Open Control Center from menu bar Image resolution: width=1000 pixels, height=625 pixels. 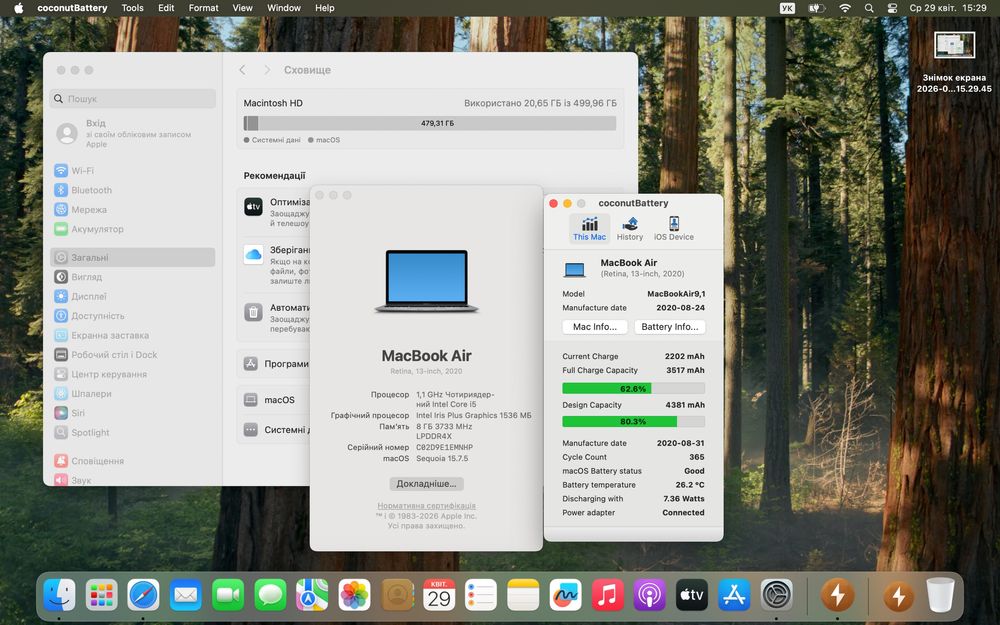coord(892,8)
